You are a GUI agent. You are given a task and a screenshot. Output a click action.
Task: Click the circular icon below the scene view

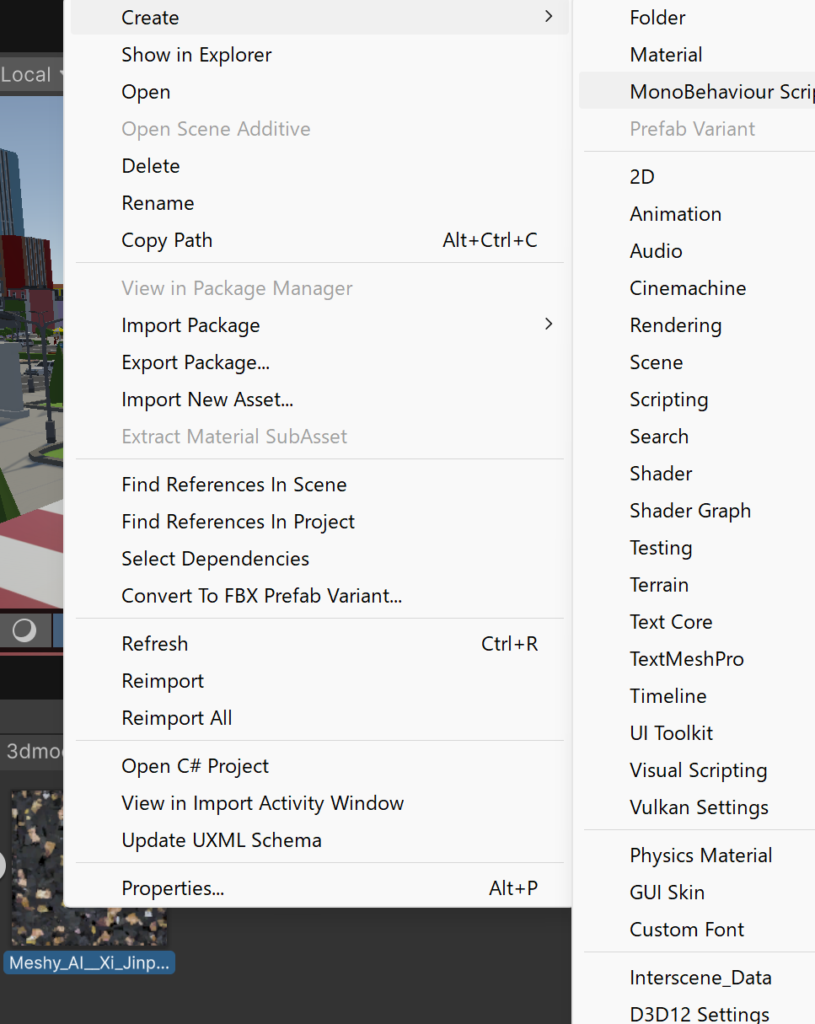[24, 630]
